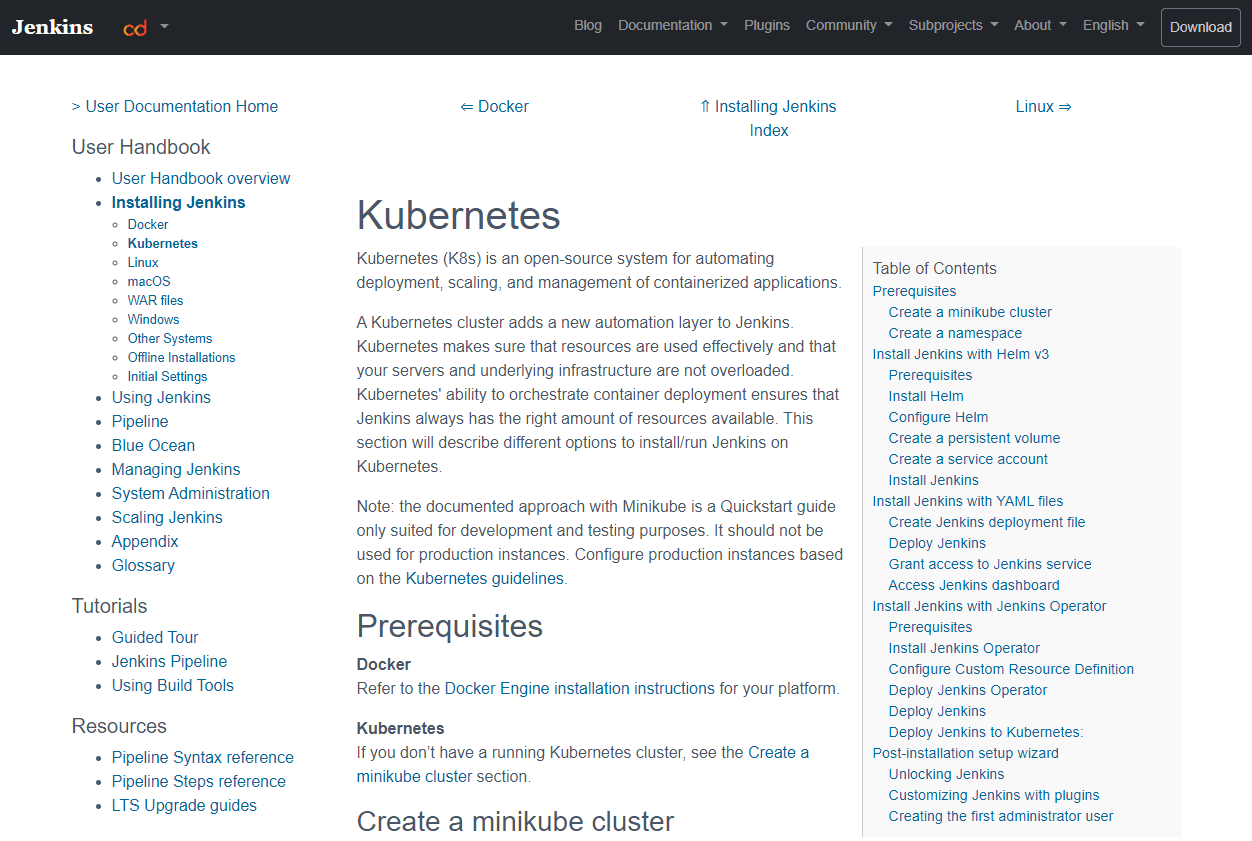Screen dimensions: 1252x841
Task: Click the Download button
Action: click(1200, 27)
